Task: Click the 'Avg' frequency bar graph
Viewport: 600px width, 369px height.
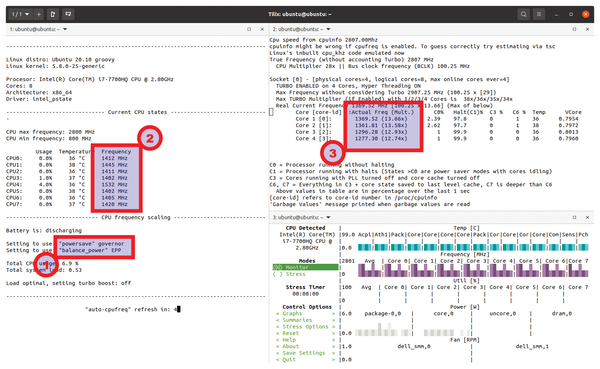Action: pyautogui.click(x=370, y=269)
